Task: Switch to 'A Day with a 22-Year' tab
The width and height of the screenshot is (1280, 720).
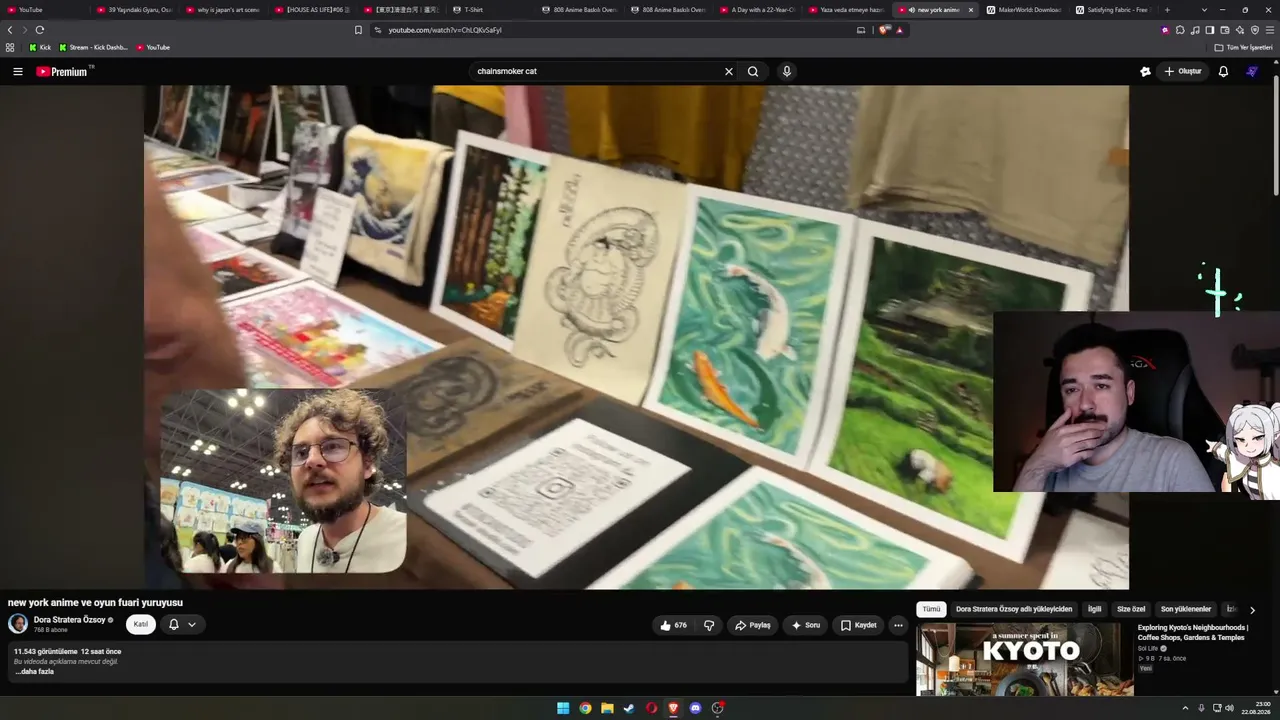Action: pos(757,10)
